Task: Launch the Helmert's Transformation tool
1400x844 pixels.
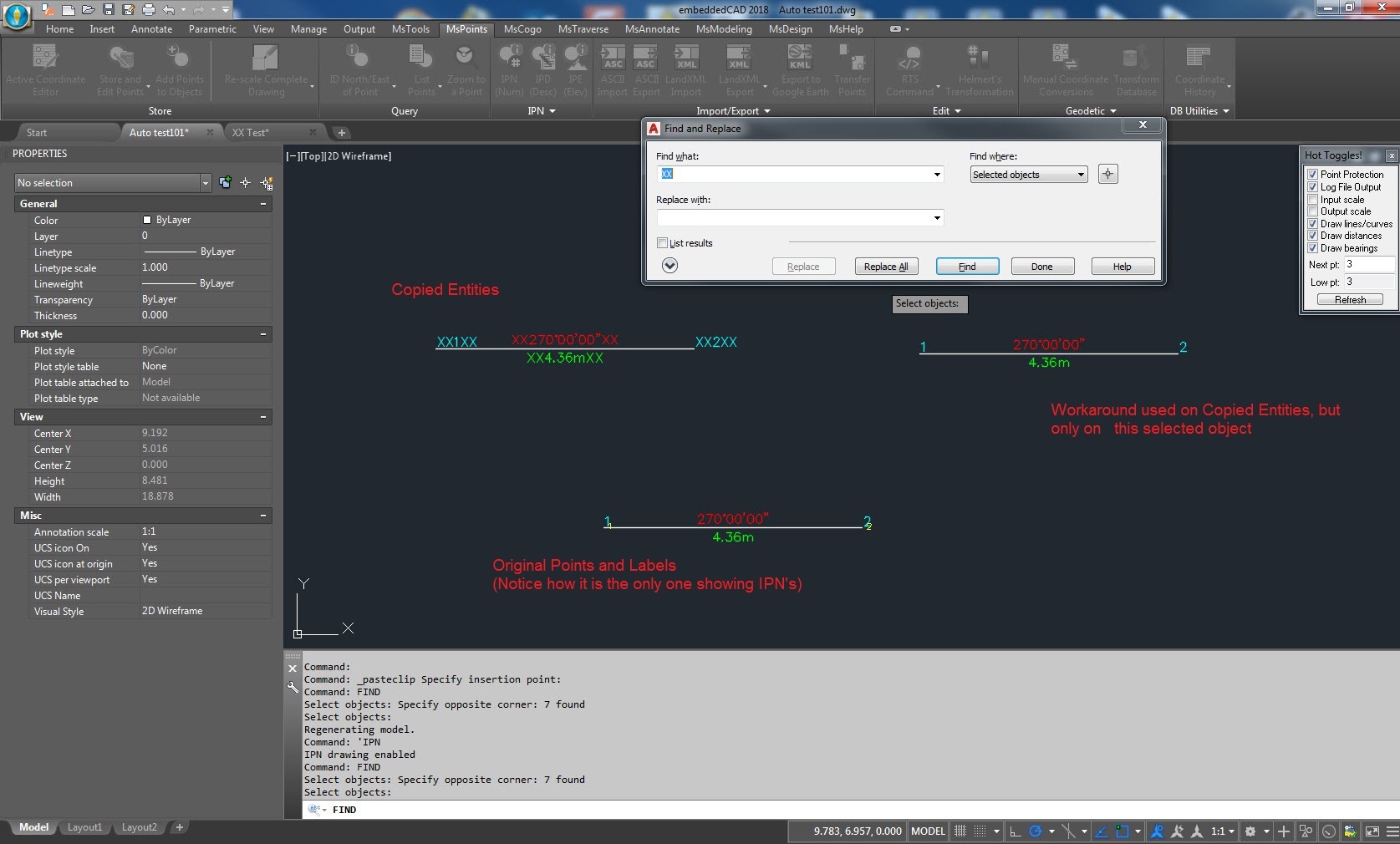Action: pyautogui.click(x=979, y=58)
